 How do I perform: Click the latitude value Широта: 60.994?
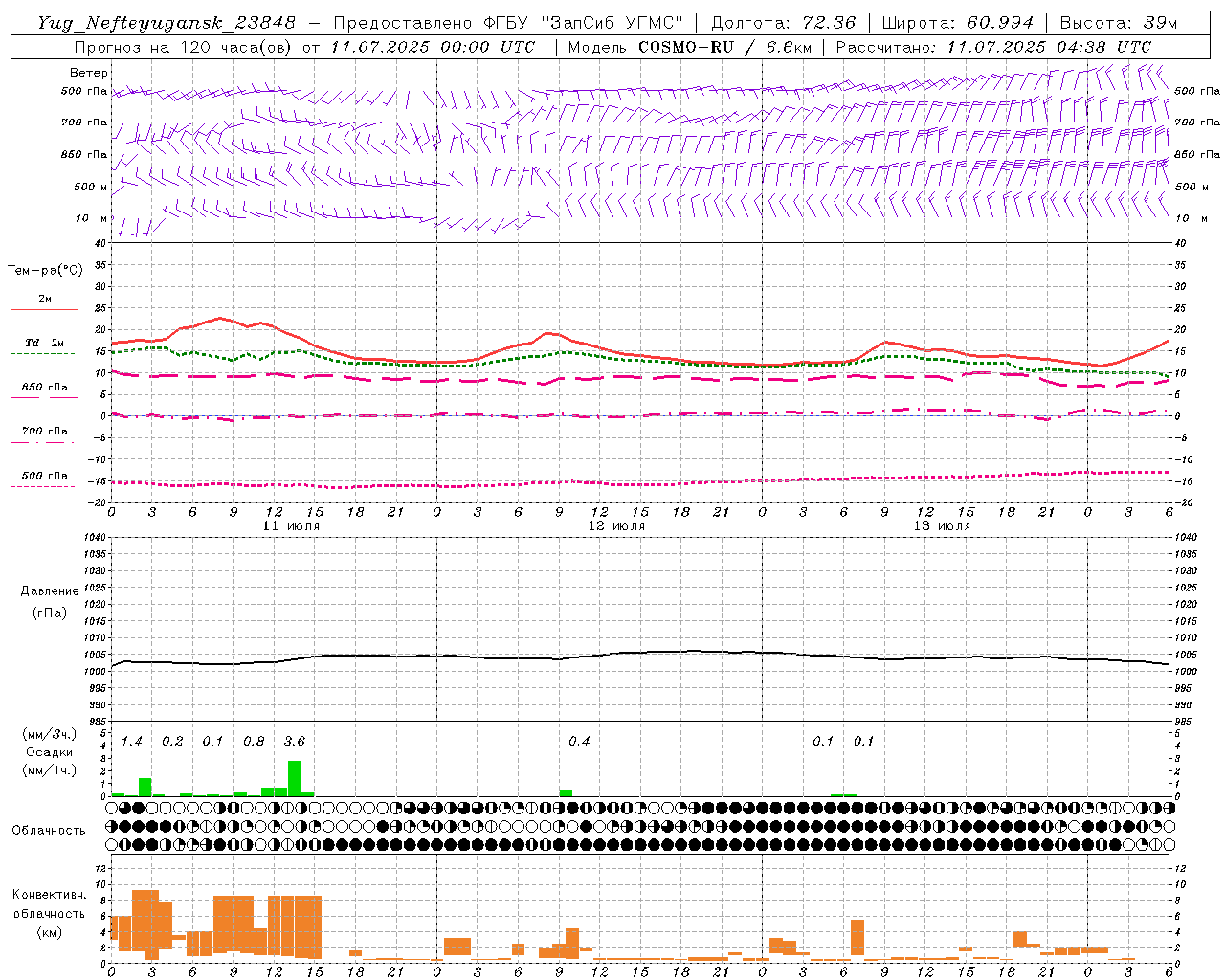coord(957,23)
